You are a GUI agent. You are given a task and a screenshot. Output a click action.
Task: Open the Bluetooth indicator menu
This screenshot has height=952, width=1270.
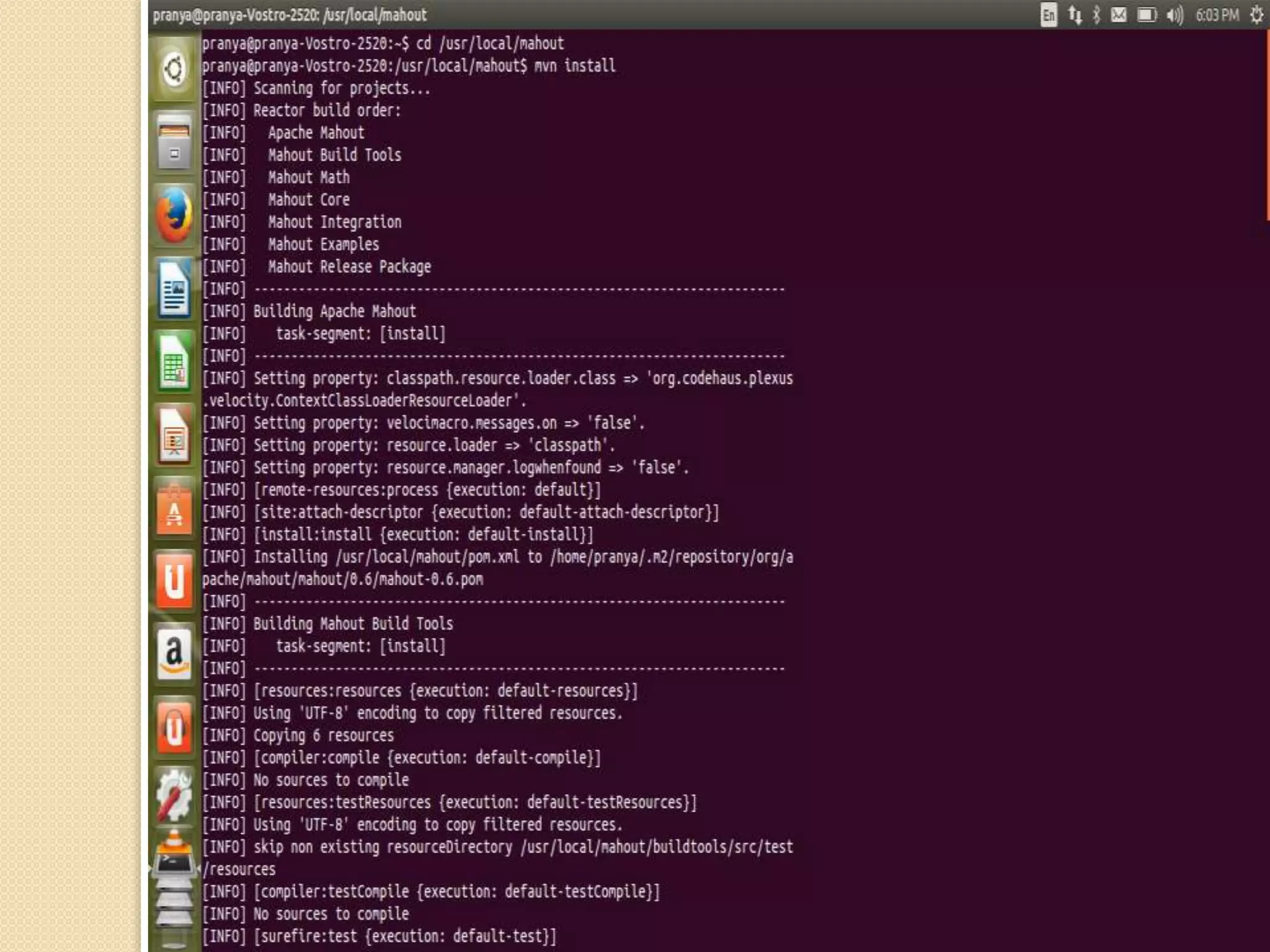coord(1096,15)
